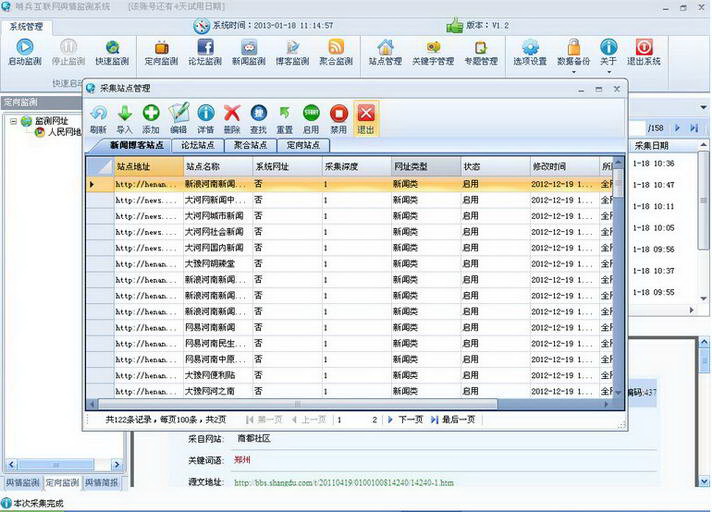Go to 下一页 next page
712x512 pixels.
405,420
